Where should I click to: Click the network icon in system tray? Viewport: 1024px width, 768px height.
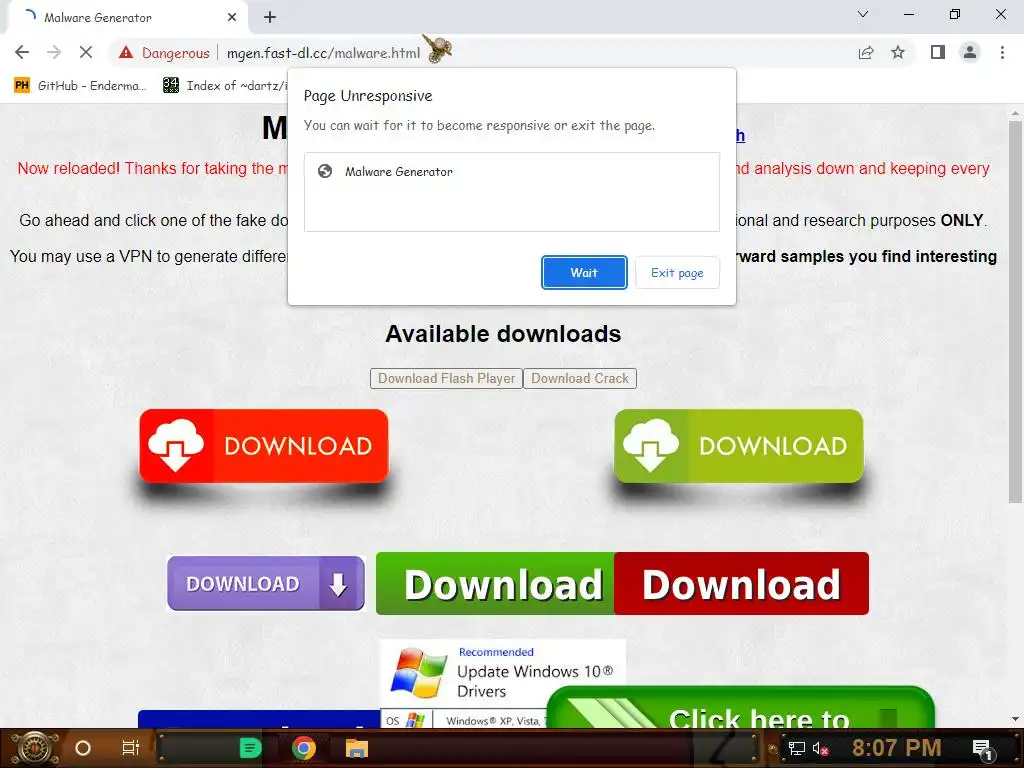tap(796, 748)
